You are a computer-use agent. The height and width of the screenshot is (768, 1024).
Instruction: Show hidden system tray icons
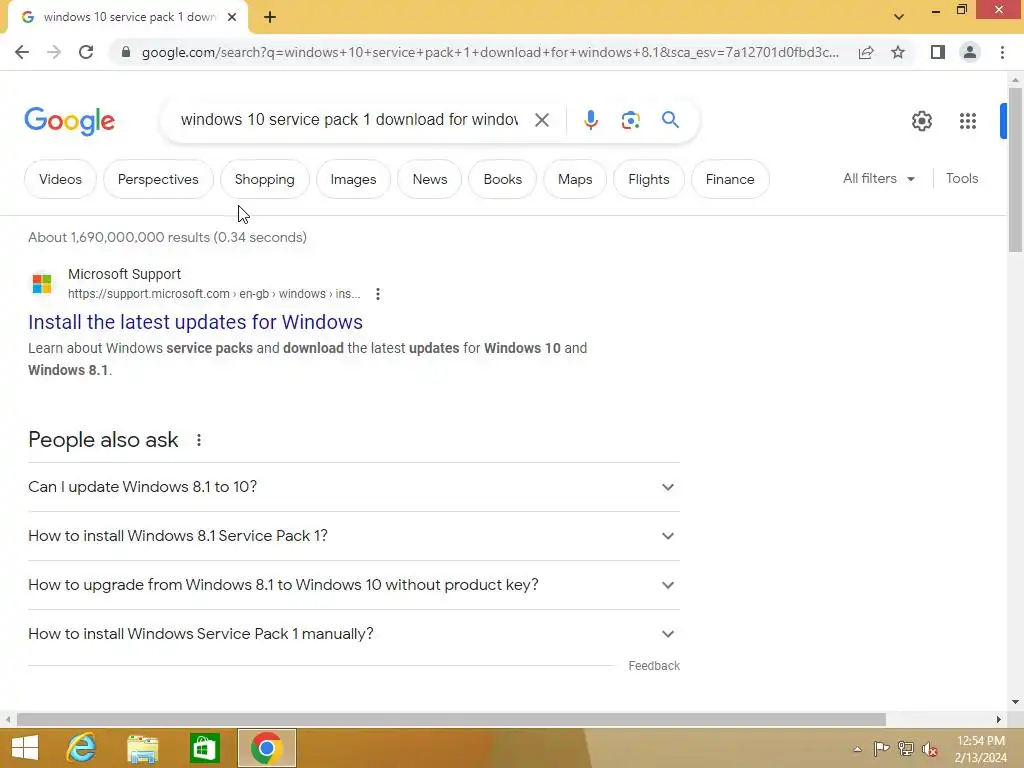tap(857, 749)
